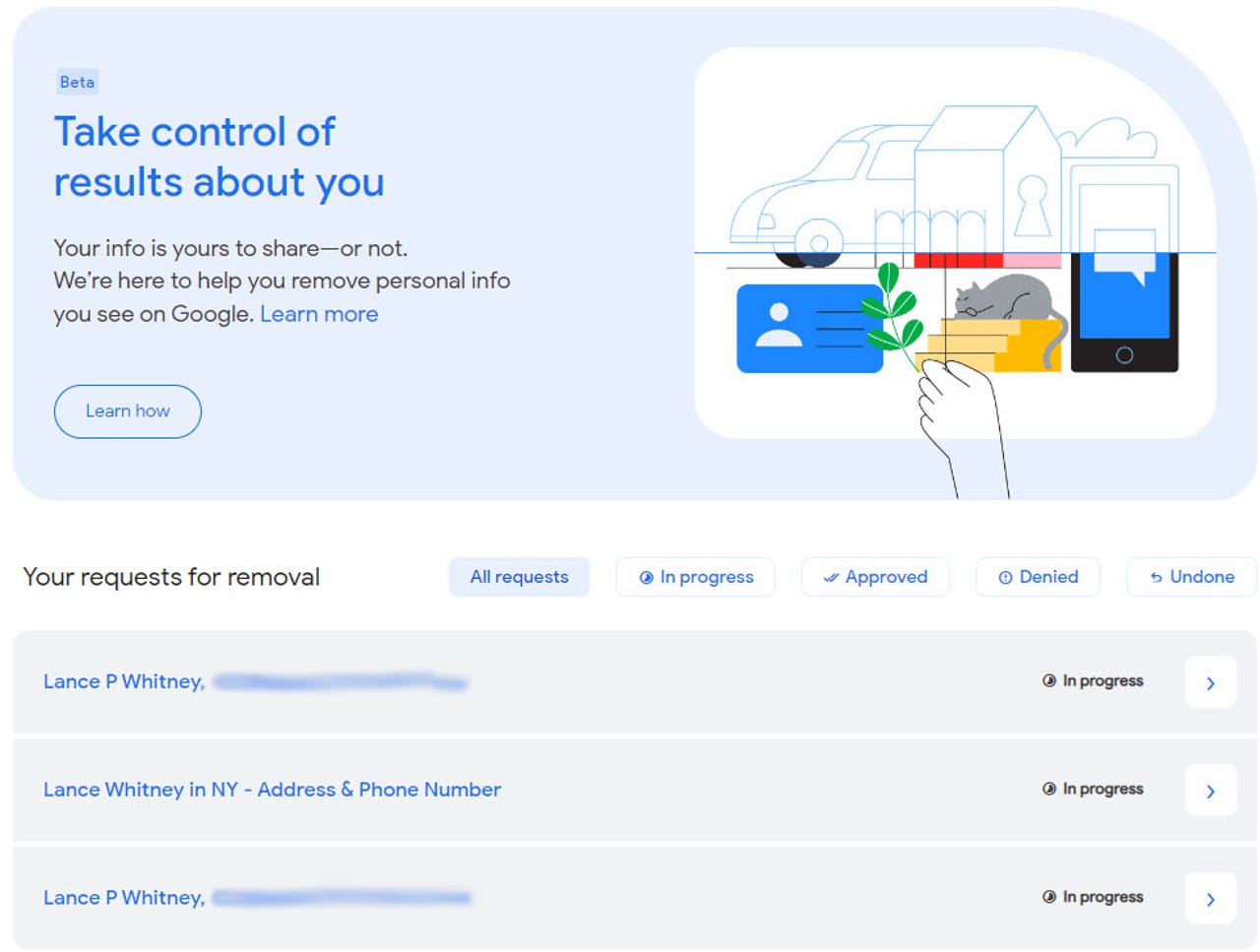
Task: Expand first Lance P Whitney request chevron
Action: tap(1210, 682)
